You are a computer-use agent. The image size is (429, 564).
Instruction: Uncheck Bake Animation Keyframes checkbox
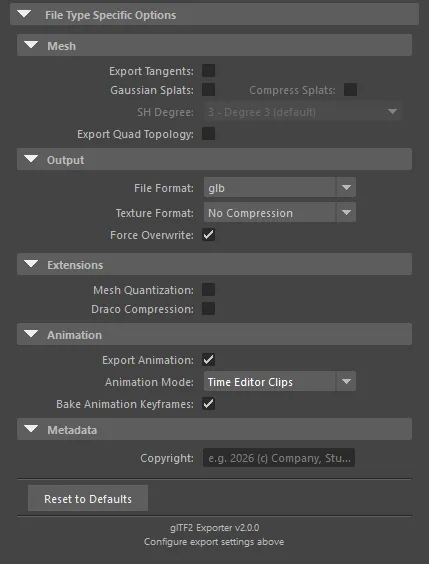(x=209, y=404)
